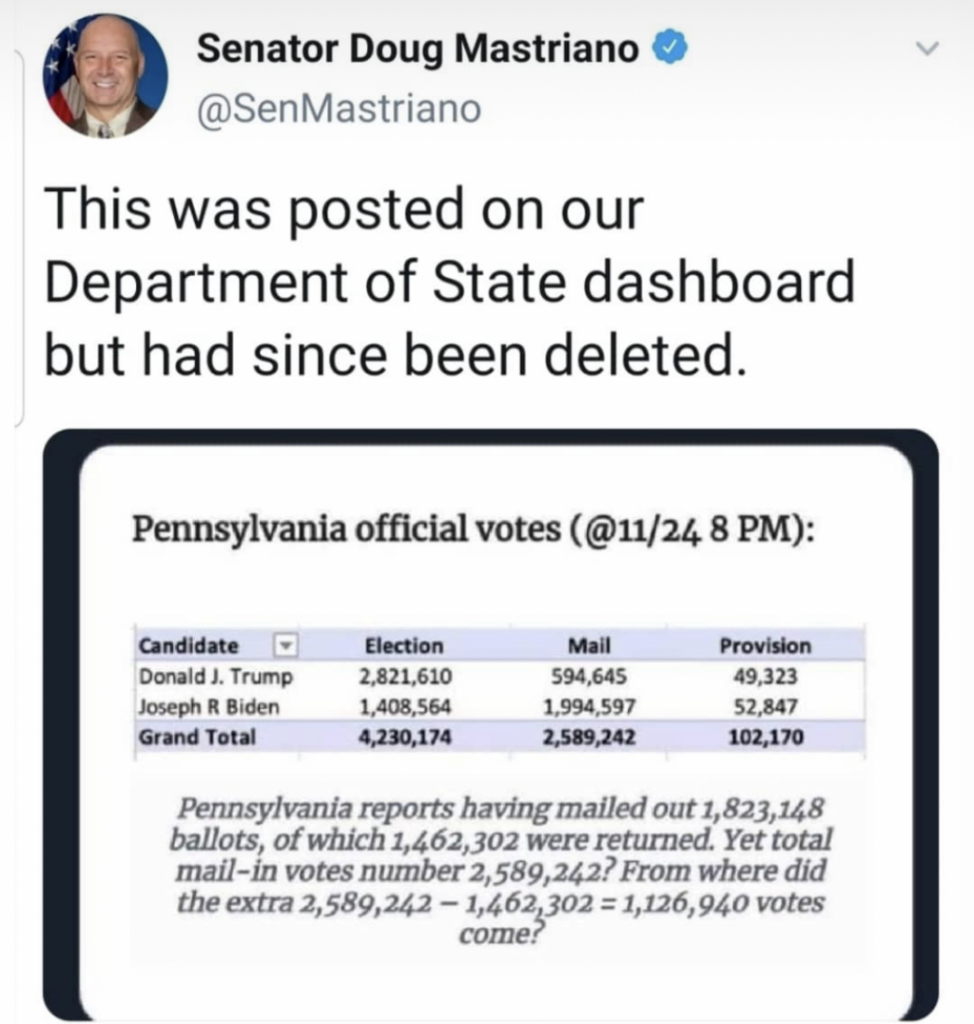Open the tweet author's profile avatar
This screenshot has width=974, height=1024.
pos(105,76)
